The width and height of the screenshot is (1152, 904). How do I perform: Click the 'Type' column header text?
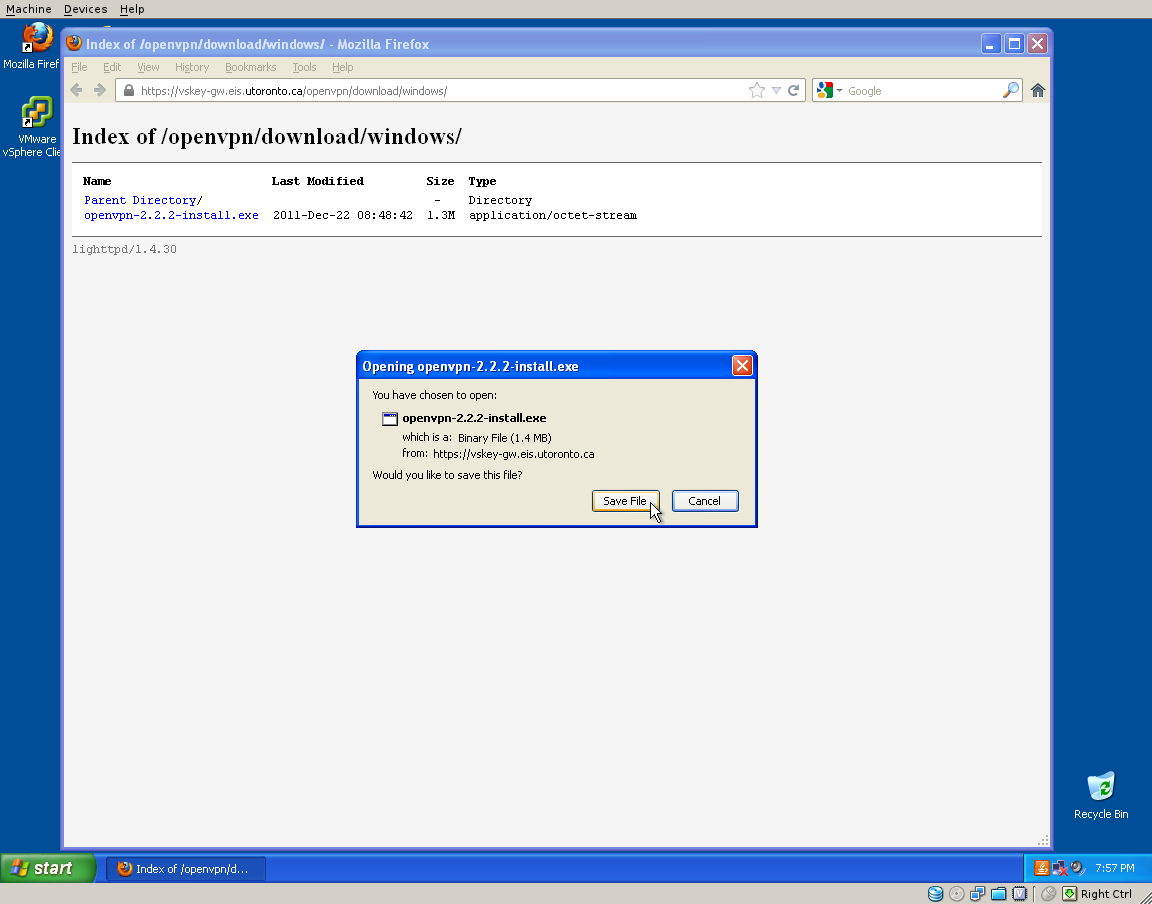click(x=482, y=181)
